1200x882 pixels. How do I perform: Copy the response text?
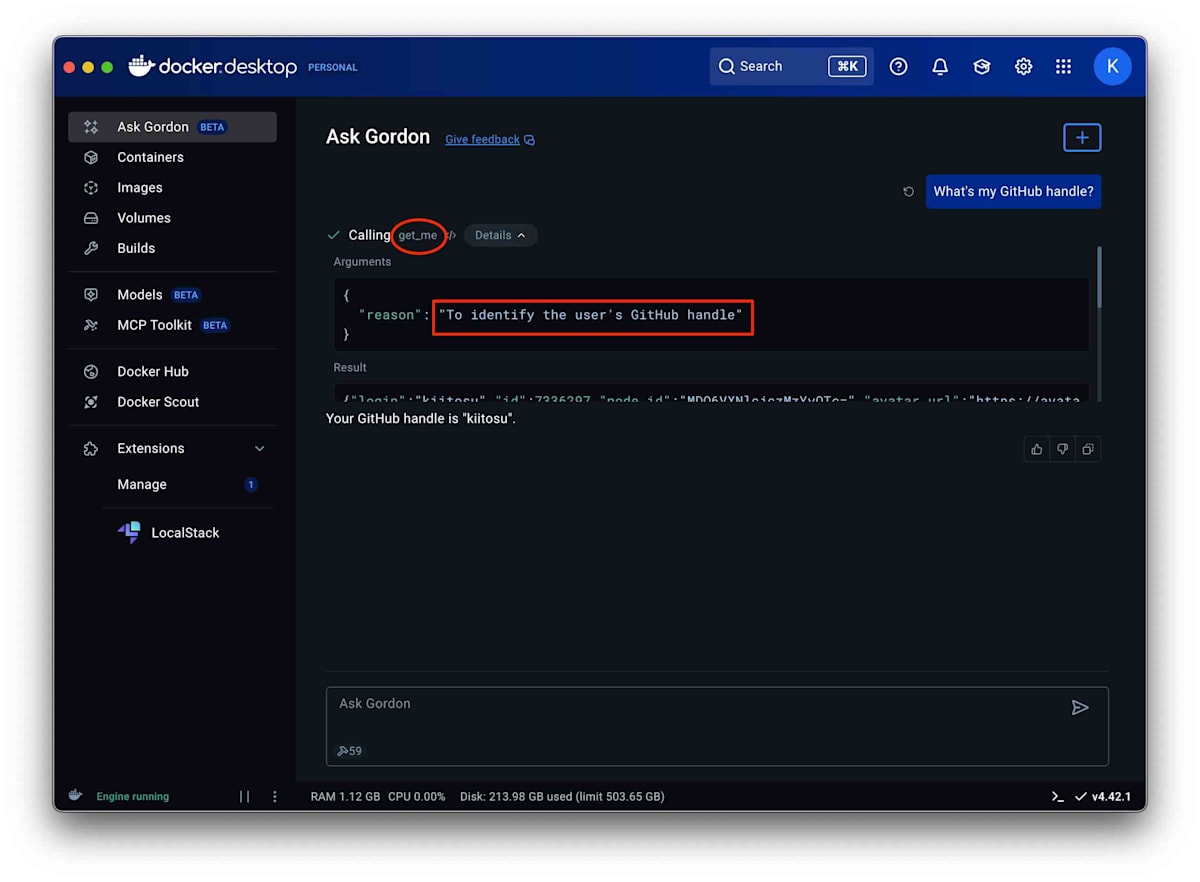[1088, 450]
